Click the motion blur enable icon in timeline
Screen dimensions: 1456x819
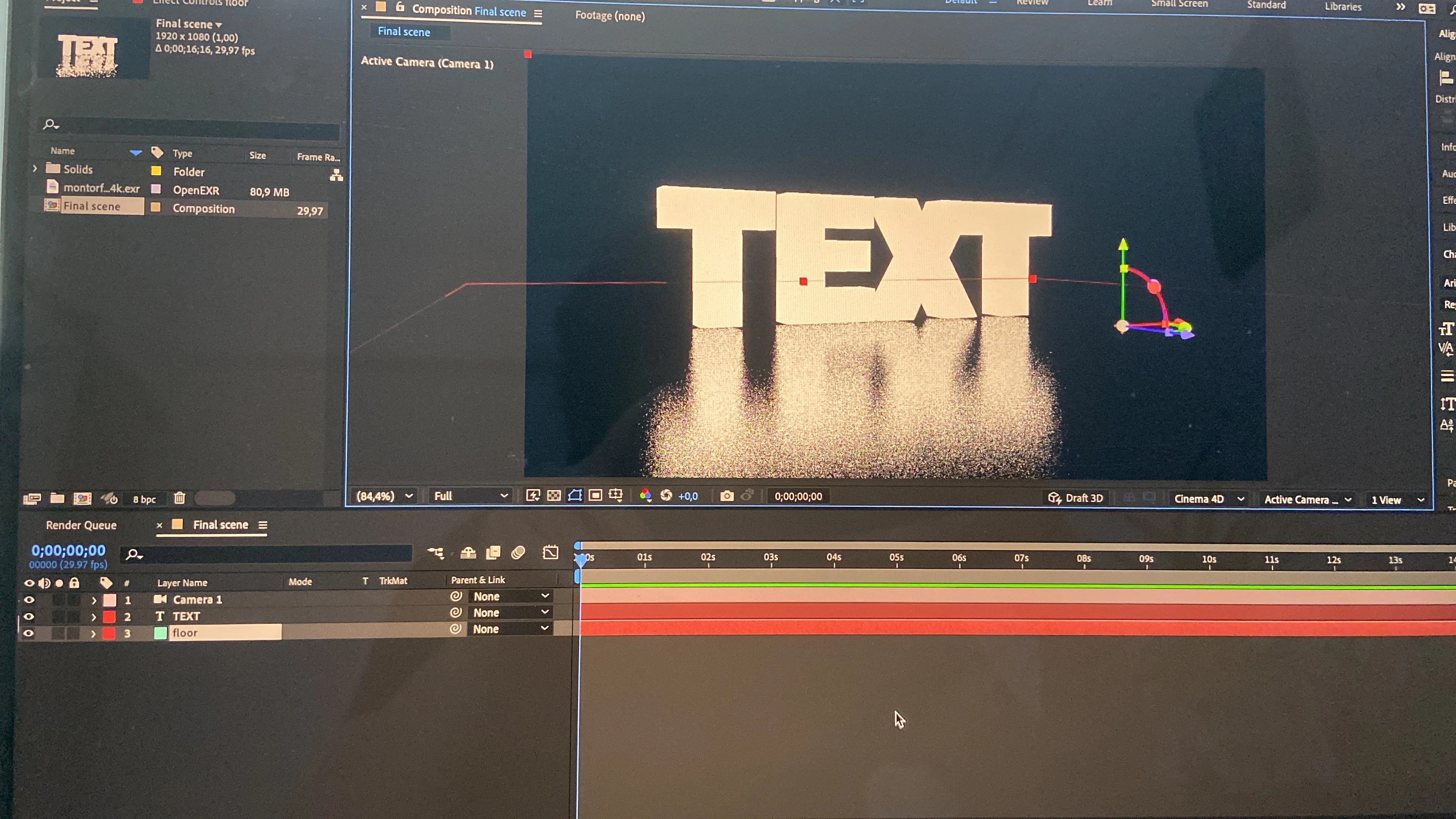518,552
